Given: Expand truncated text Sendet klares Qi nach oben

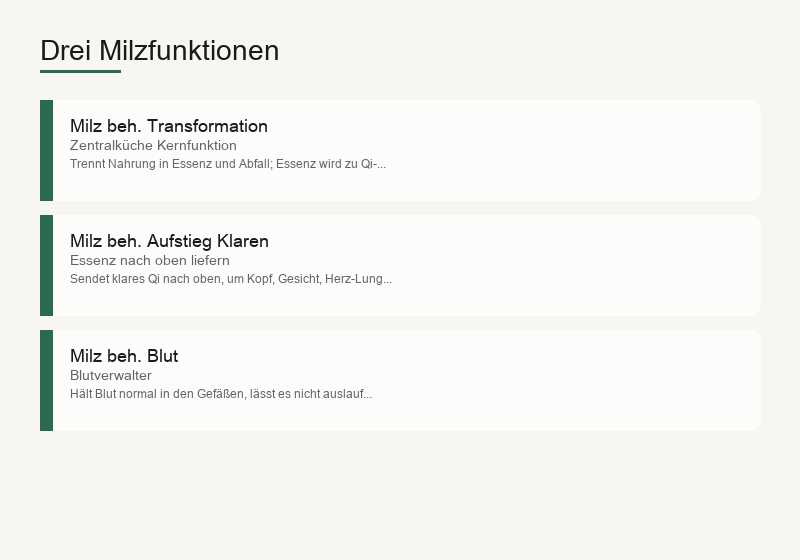Looking at the screenshot, I should coord(231,279).
